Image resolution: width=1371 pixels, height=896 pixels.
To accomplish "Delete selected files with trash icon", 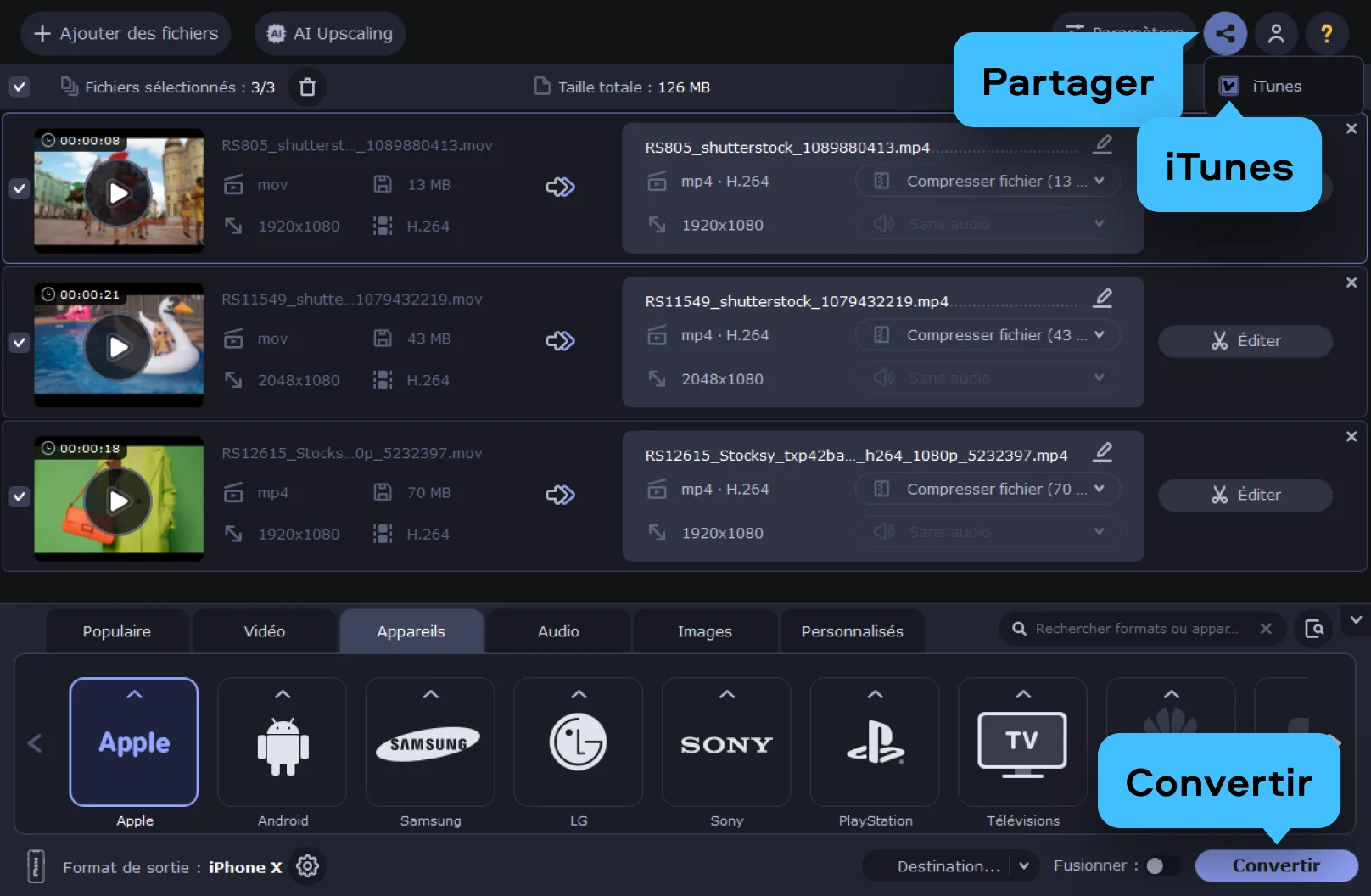I will click(x=308, y=87).
